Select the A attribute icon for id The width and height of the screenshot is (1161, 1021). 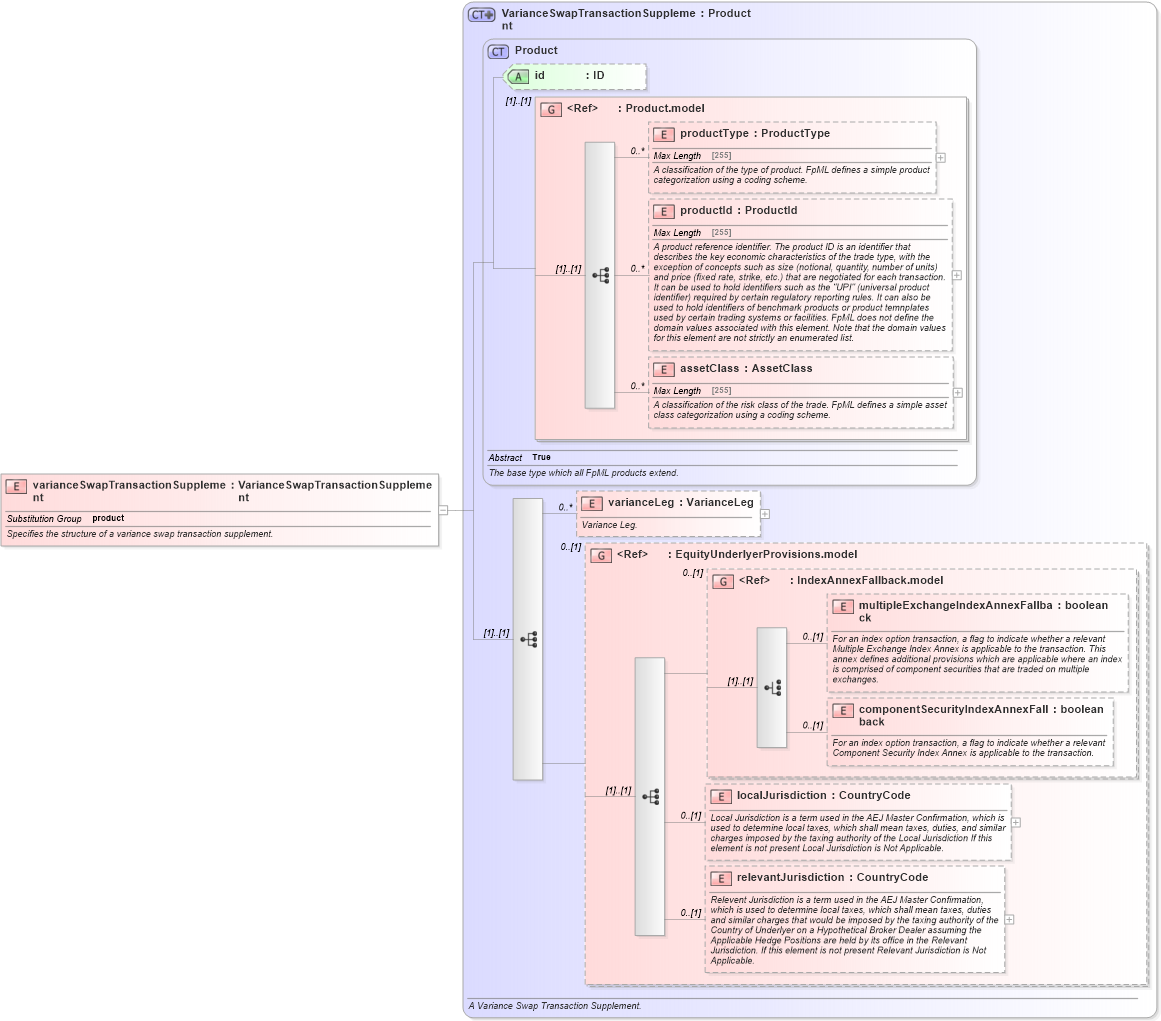[x=518, y=76]
